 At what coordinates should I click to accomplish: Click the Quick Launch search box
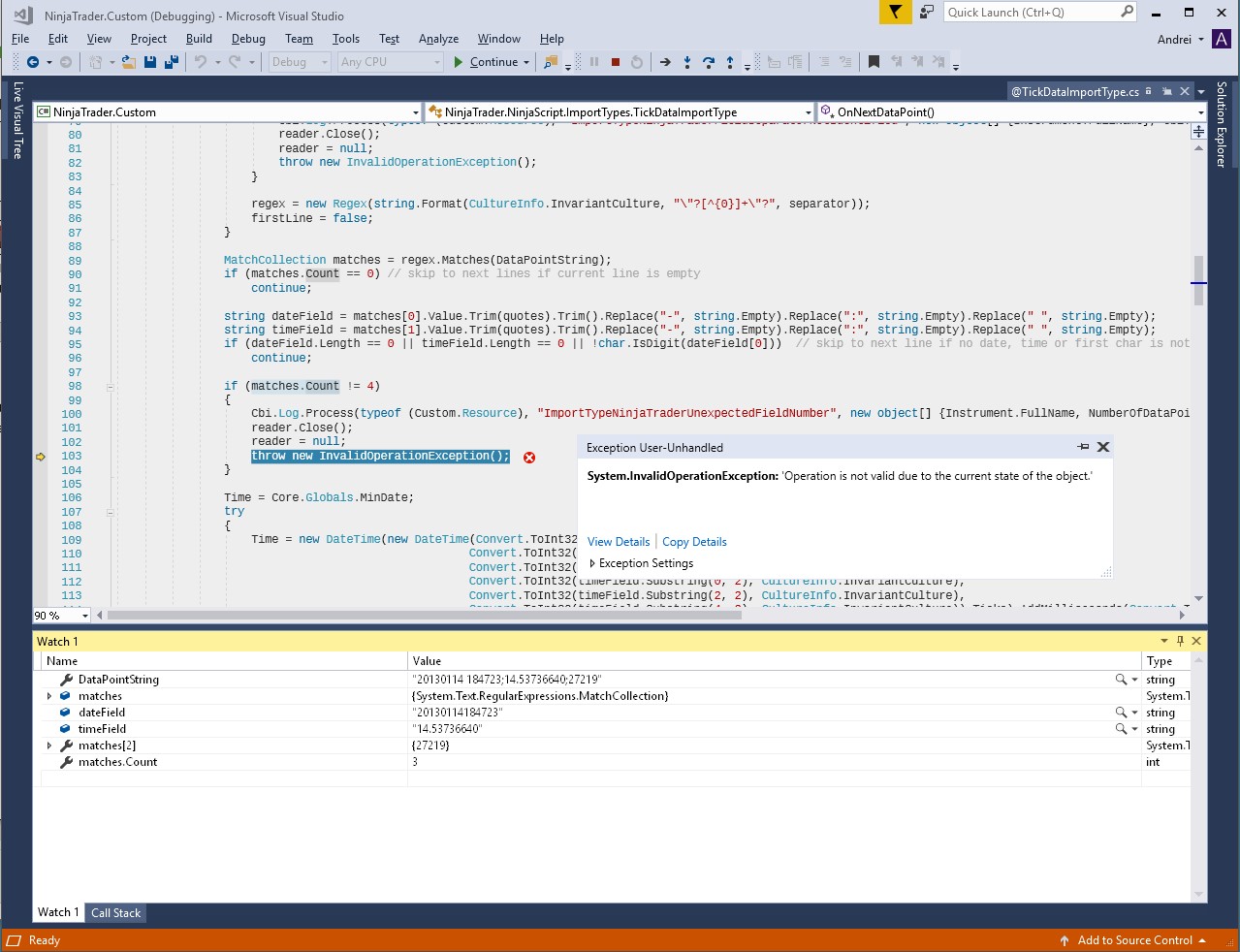click(1031, 12)
